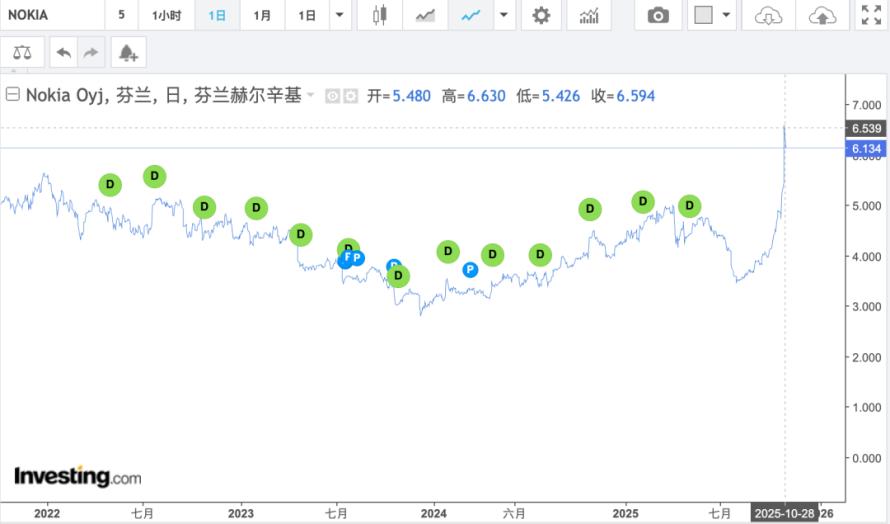Select the area chart style icon

pyautogui.click(x=426, y=15)
